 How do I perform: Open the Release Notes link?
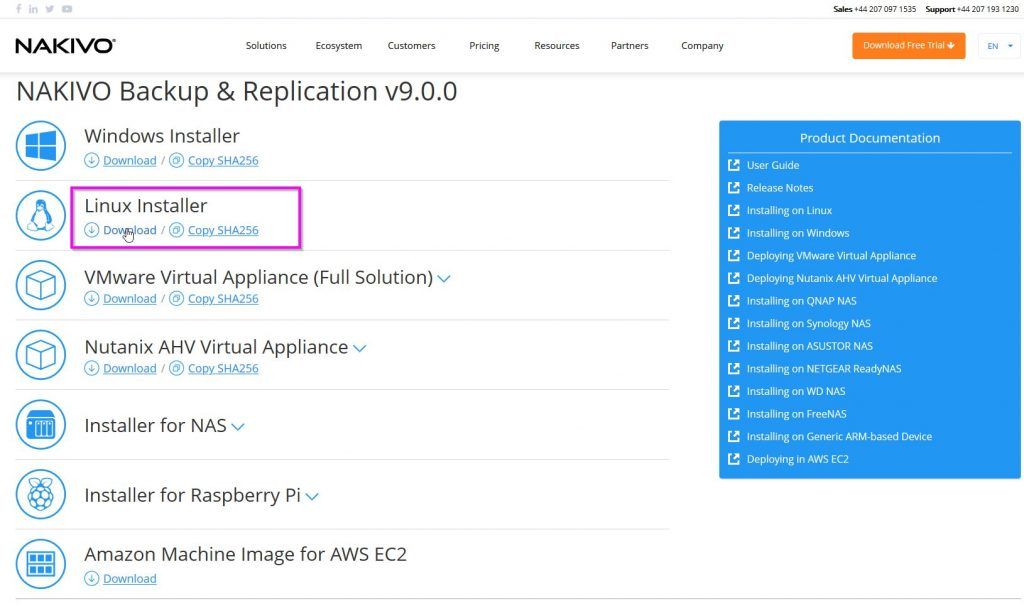point(780,188)
